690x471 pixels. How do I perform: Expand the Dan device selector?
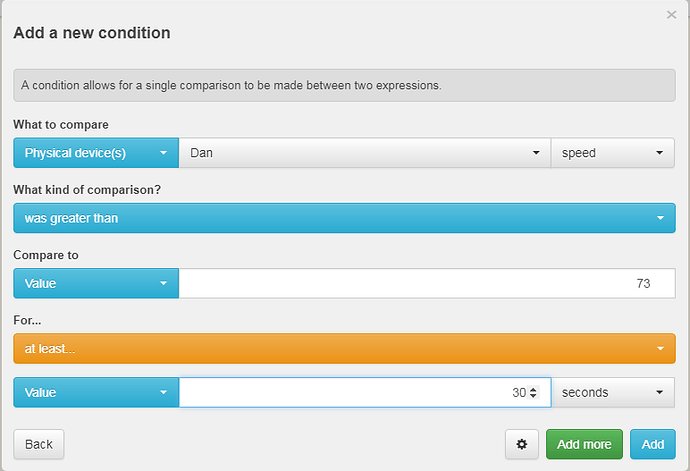364,153
